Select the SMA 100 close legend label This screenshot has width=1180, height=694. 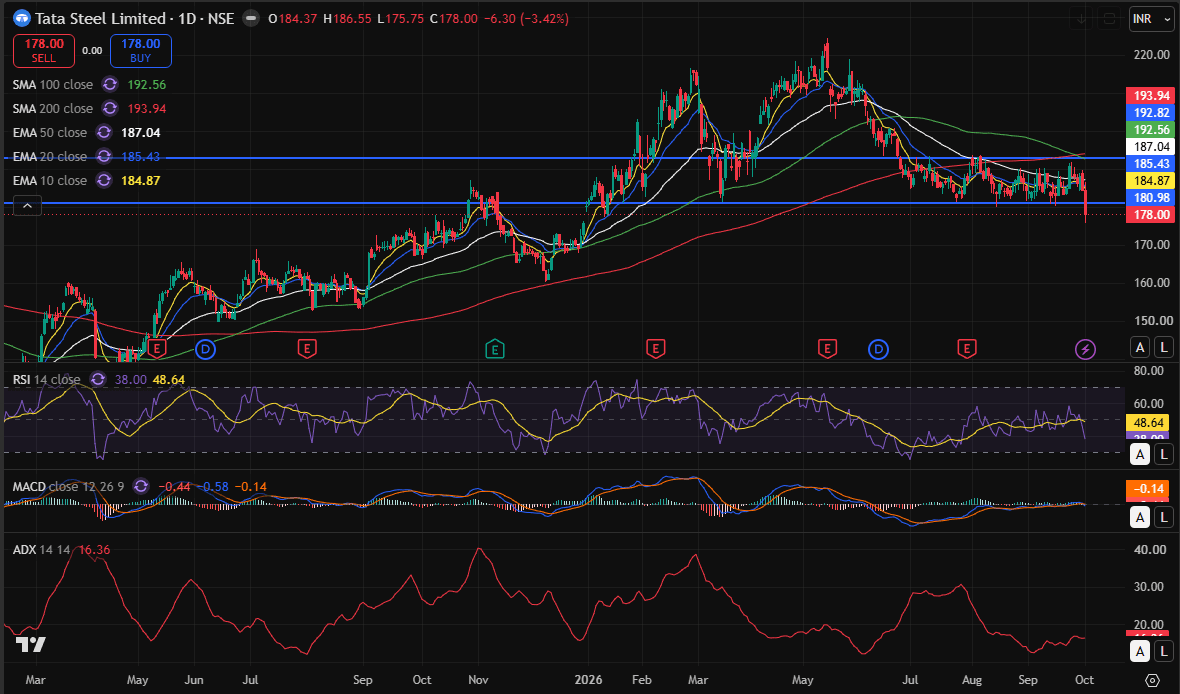(x=53, y=84)
